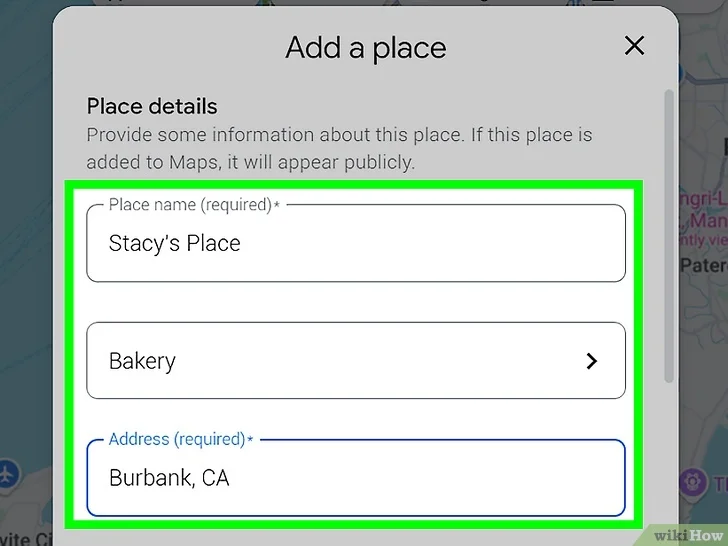Image resolution: width=728 pixels, height=546 pixels.
Task: Click the wikiHow watermark logo
Action: (x=688, y=535)
